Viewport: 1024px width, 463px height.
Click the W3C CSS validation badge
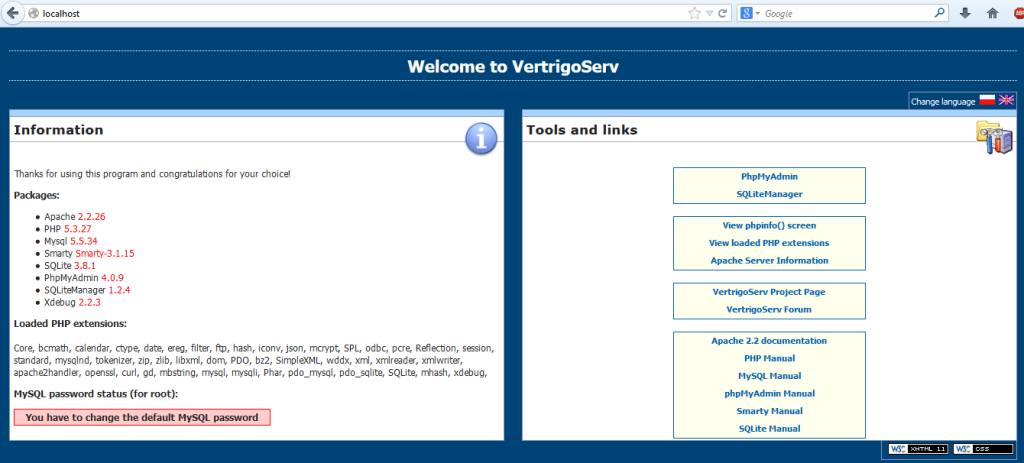point(984,449)
